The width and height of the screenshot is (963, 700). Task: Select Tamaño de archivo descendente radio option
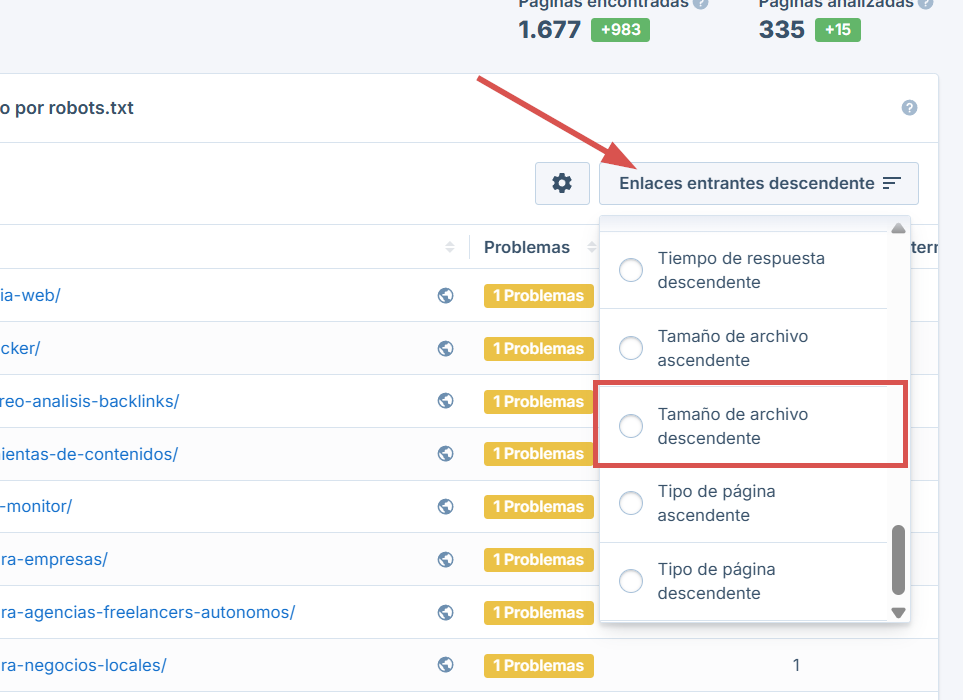coord(631,426)
